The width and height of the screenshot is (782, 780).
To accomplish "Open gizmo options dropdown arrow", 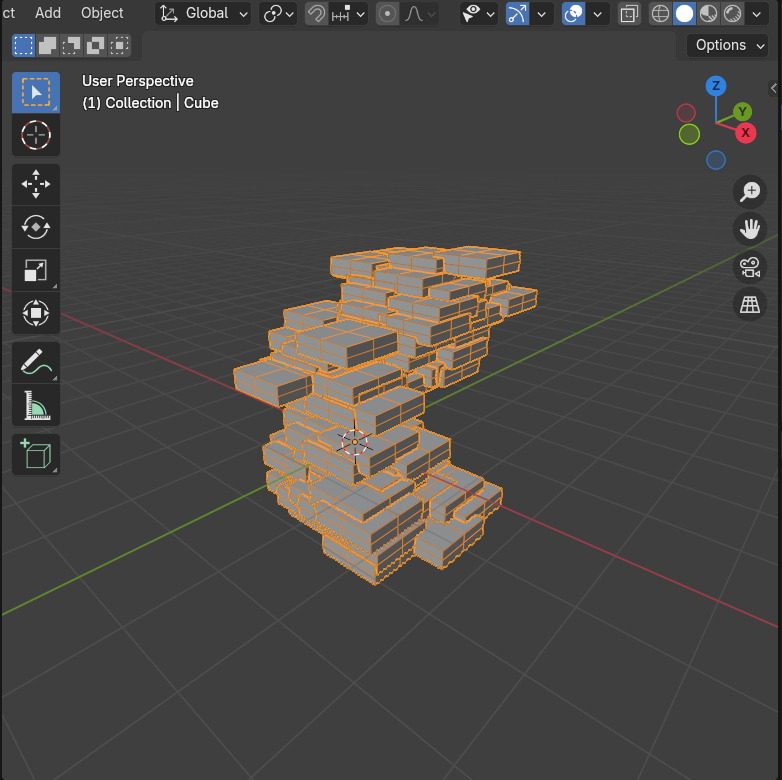I will [542, 13].
